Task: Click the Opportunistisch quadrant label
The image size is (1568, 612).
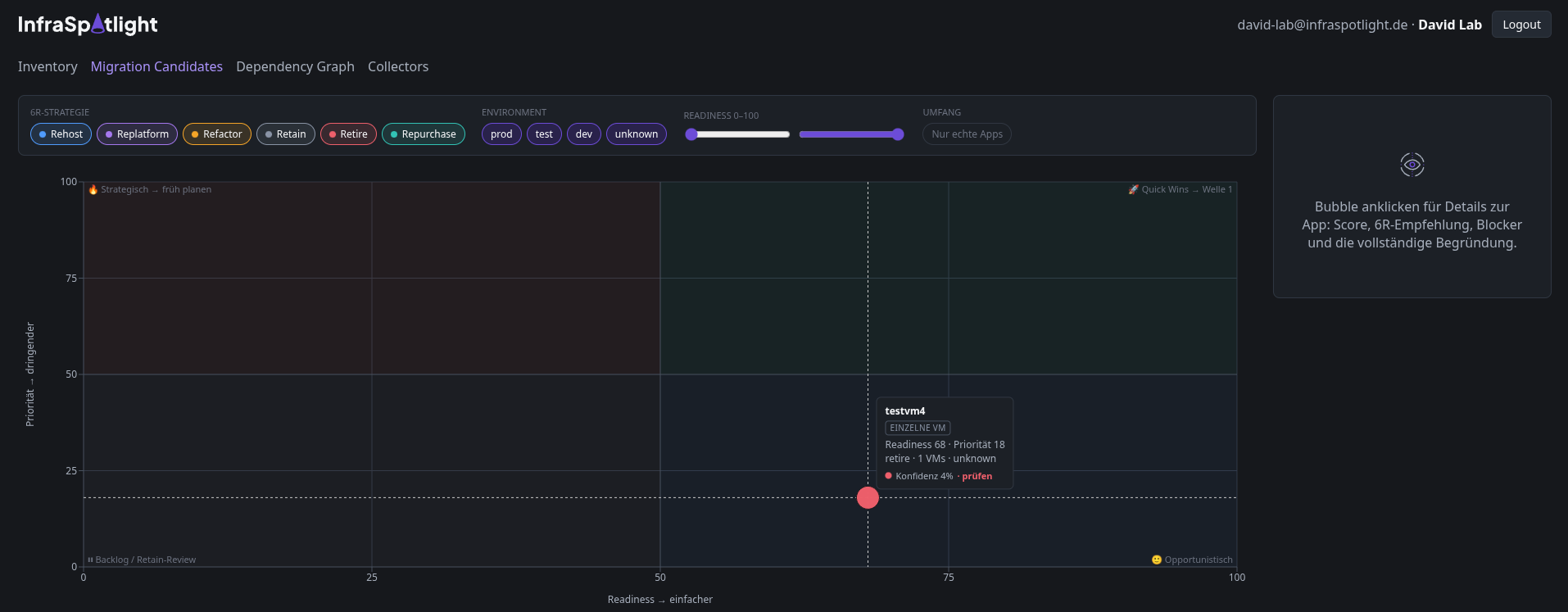Action: pos(1192,560)
